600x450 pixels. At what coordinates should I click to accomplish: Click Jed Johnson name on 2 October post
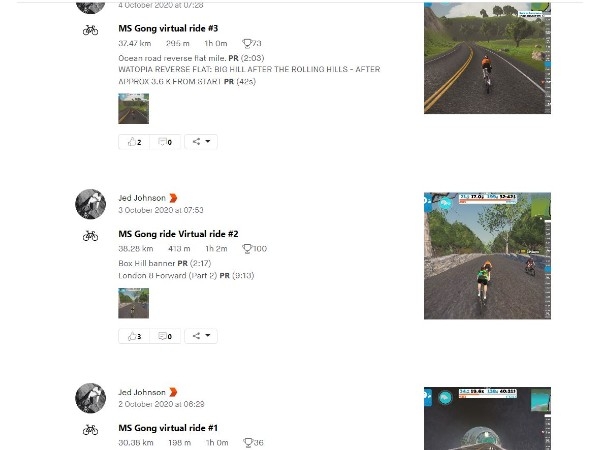click(142, 392)
